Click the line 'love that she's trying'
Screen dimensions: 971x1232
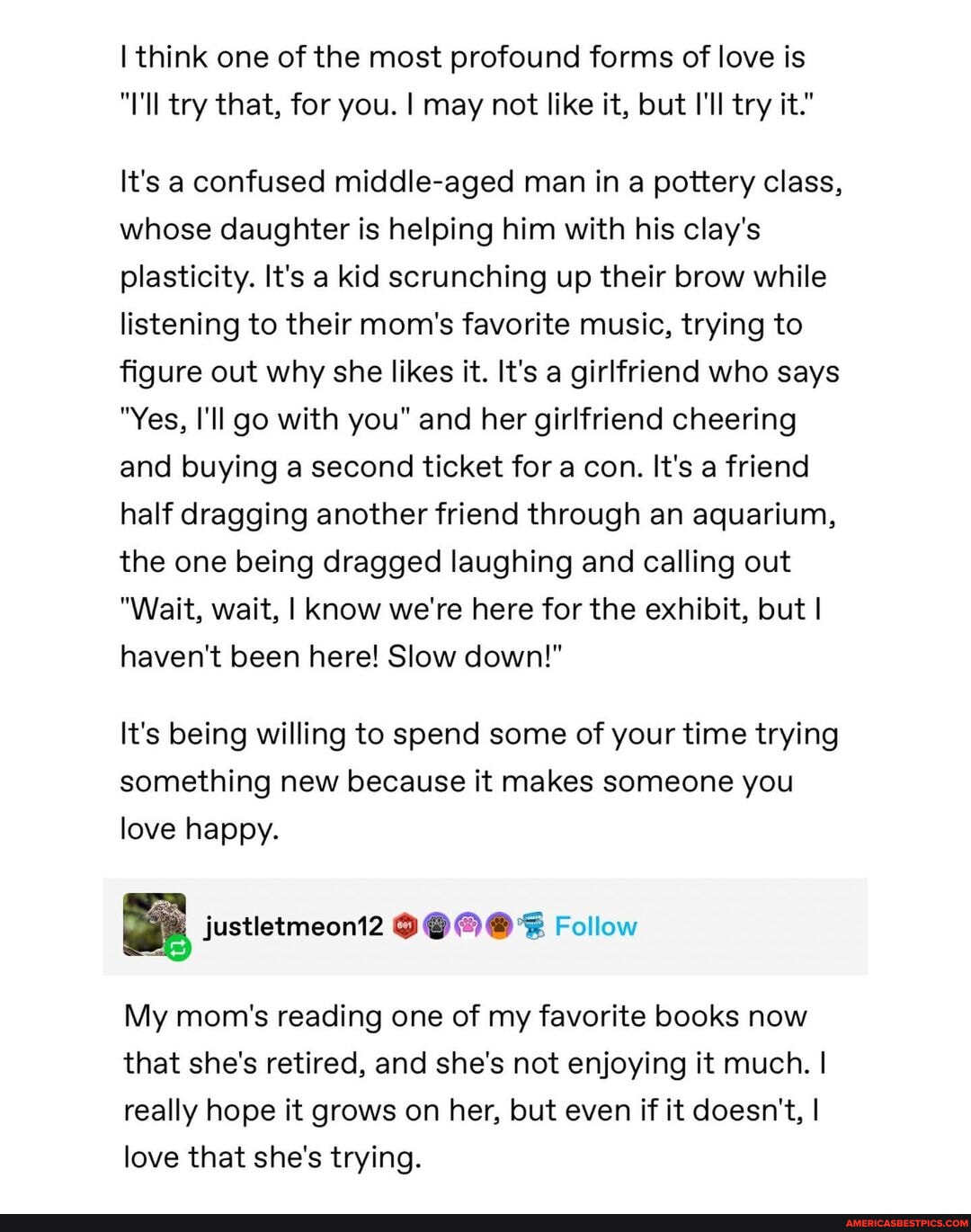pyautogui.click(x=270, y=1157)
